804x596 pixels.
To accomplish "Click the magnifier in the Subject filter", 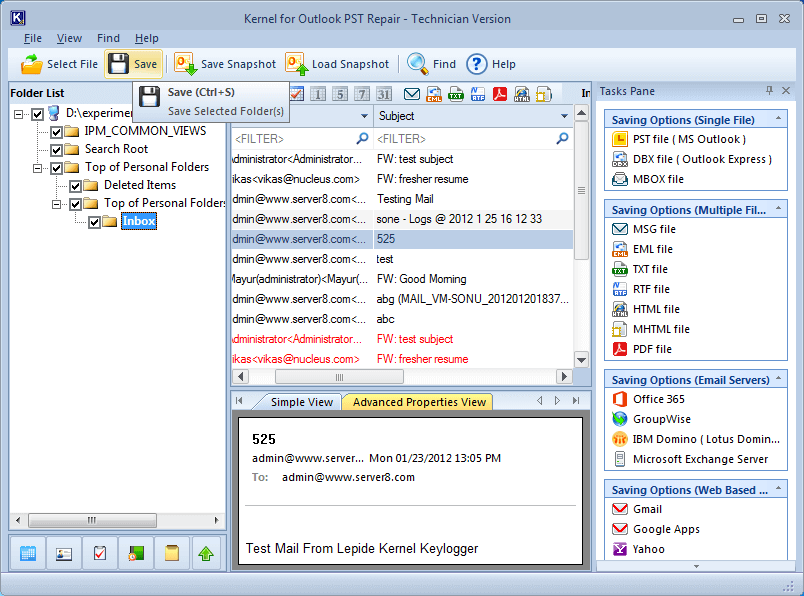I will point(562,138).
